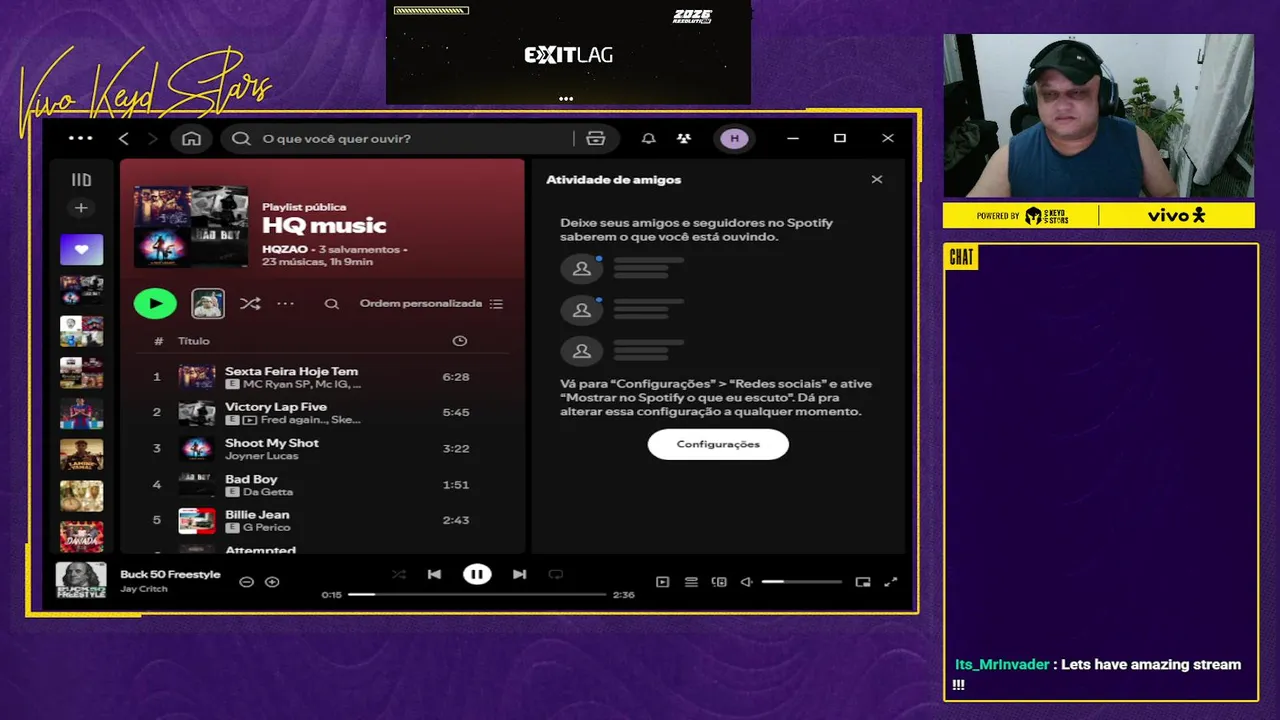Pause the current song
The width and height of the screenshot is (1280, 720).
coord(477,574)
